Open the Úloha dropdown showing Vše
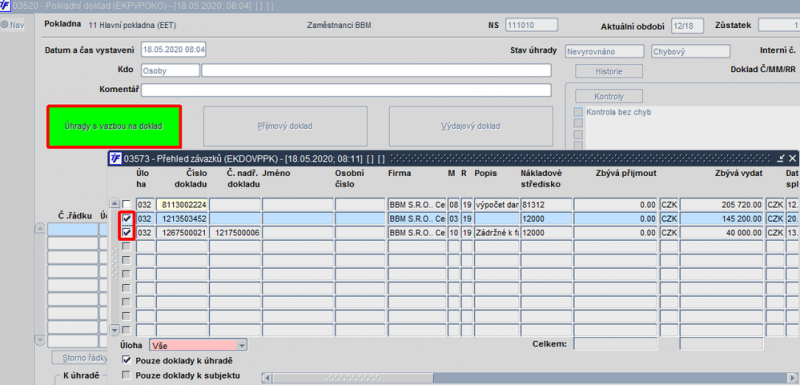800x385 pixels. (x=198, y=345)
